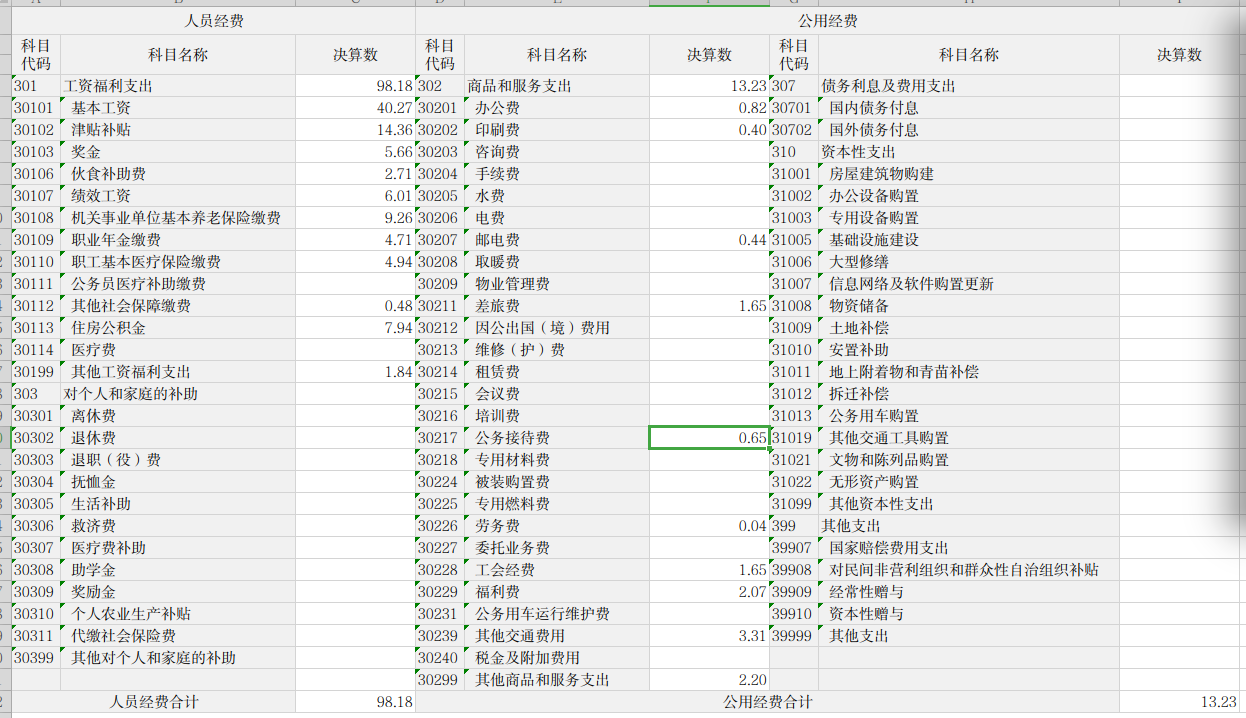
Task: Select the 办公设备购置 cell
Action: [968, 196]
